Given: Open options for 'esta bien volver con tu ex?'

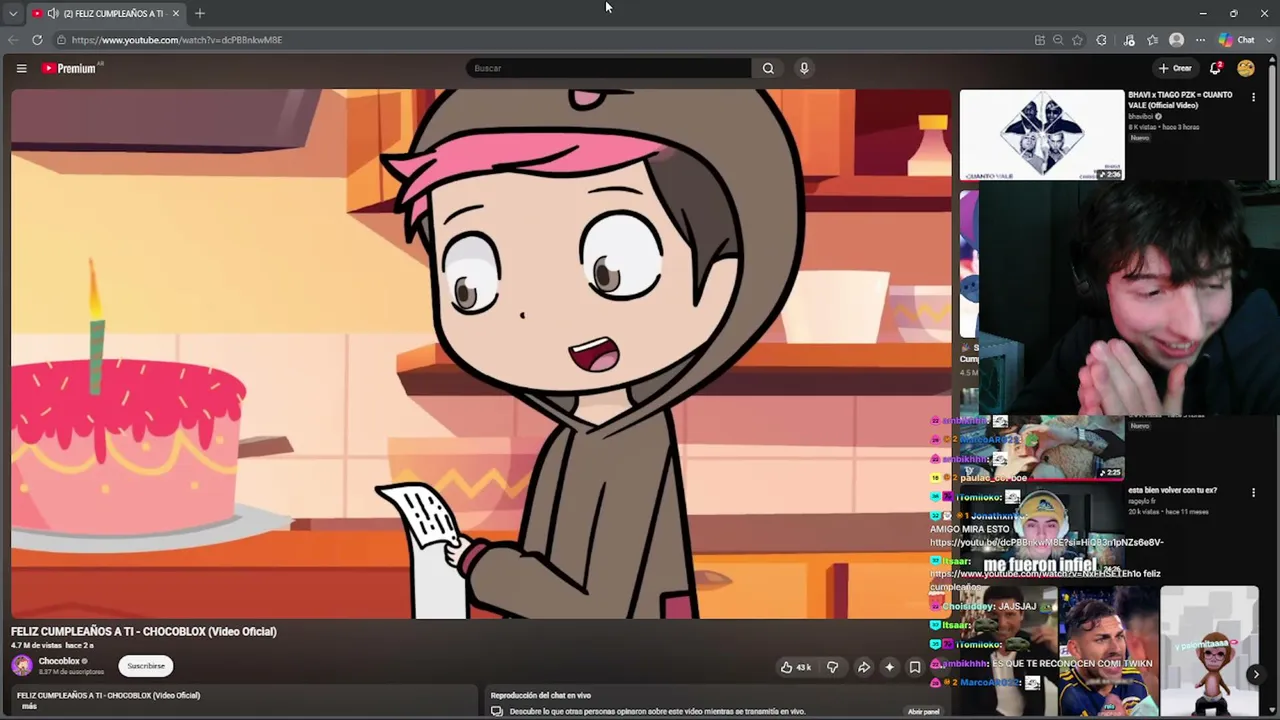Looking at the screenshot, I should click(1253, 493).
